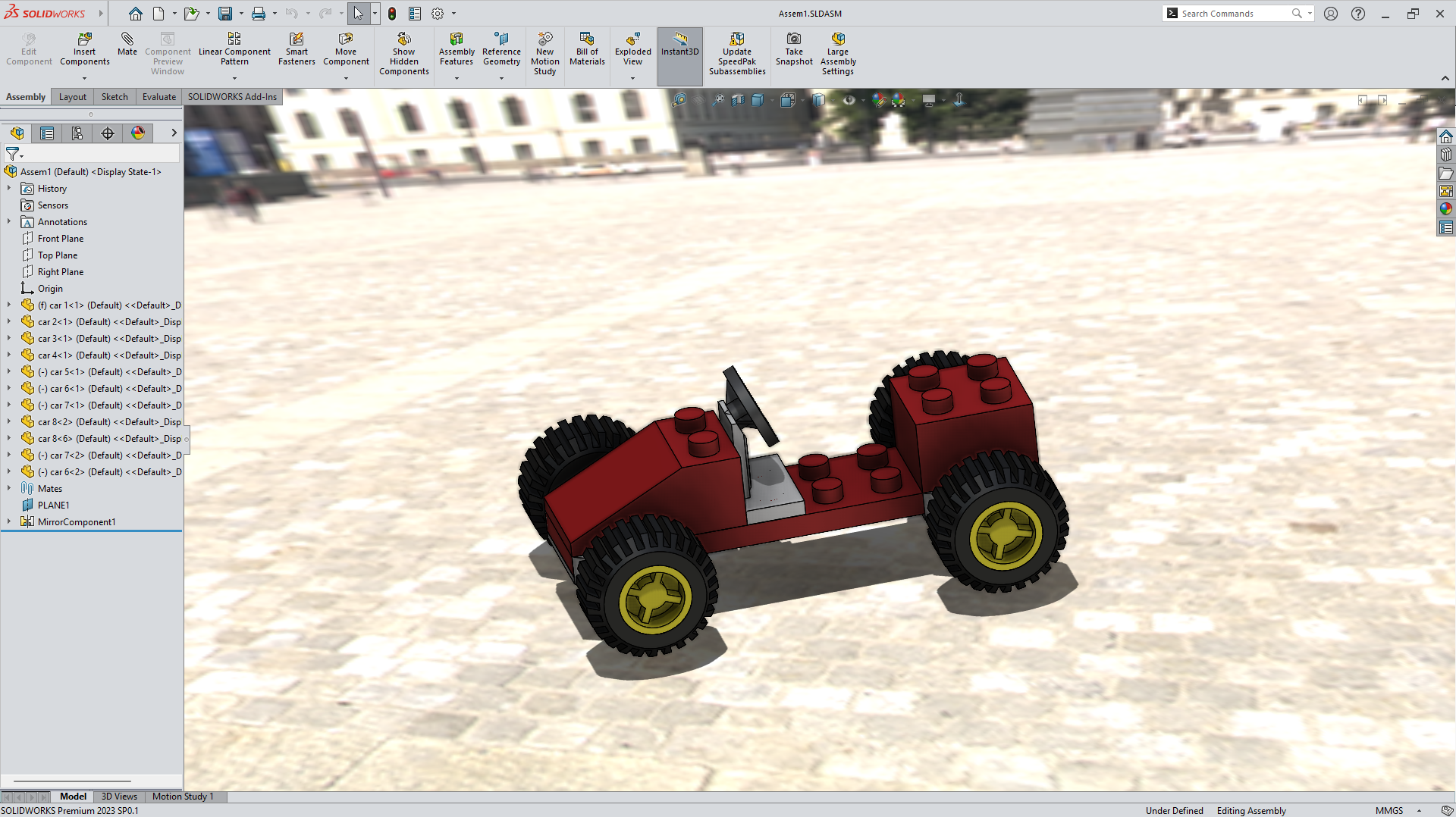Create a new document
The width and height of the screenshot is (1456, 817).
(x=158, y=14)
